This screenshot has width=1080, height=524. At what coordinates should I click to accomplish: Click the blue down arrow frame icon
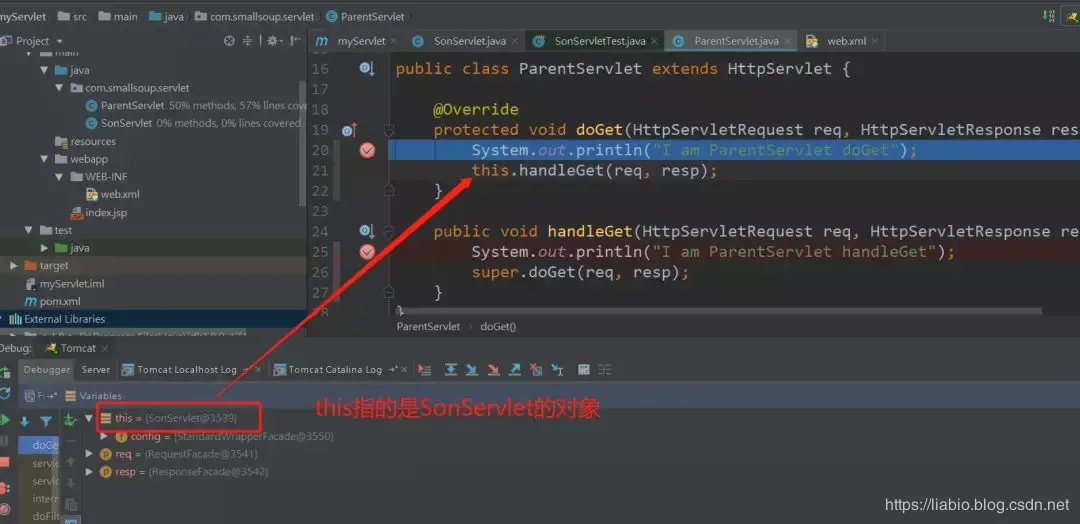coord(25,421)
